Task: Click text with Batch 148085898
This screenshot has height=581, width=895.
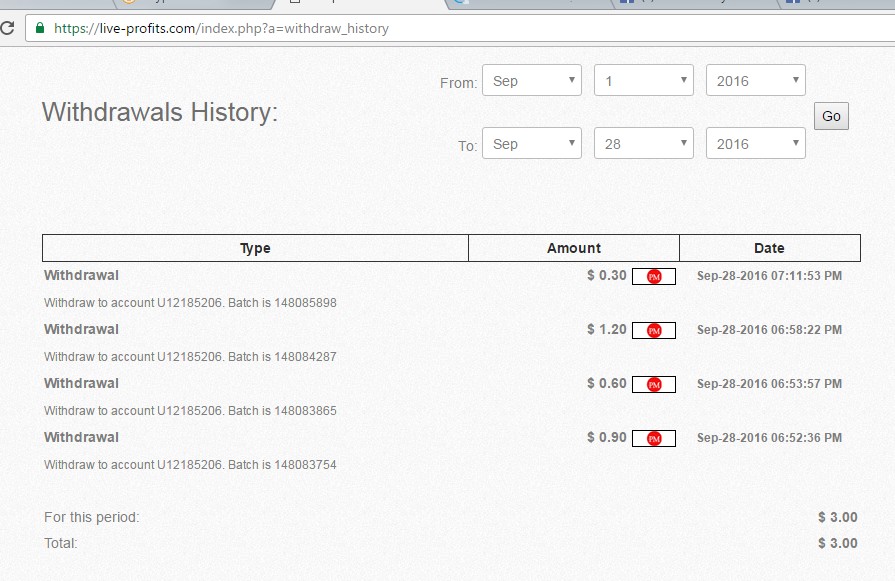Action: coord(190,302)
